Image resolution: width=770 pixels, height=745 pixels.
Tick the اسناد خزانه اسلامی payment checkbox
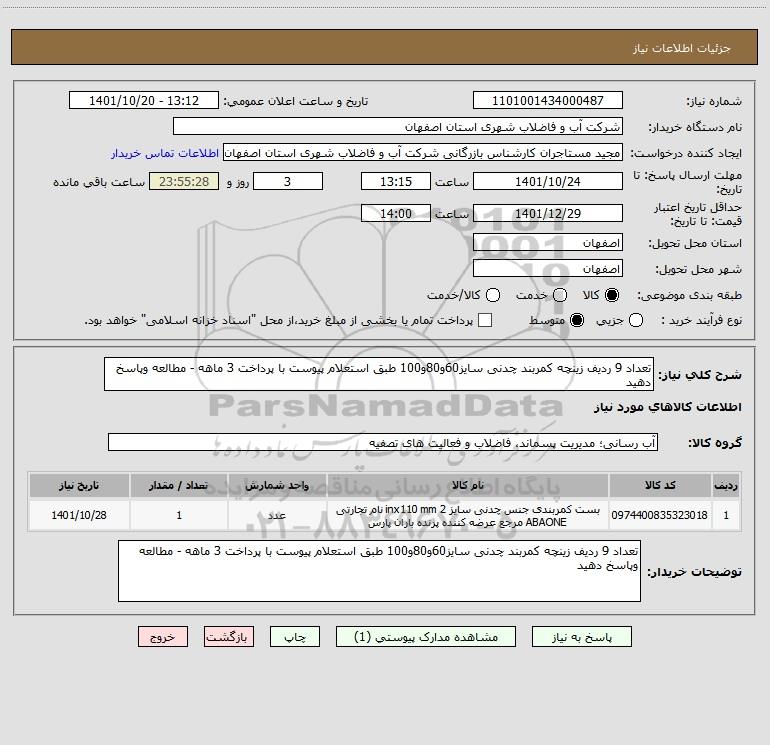point(485,320)
